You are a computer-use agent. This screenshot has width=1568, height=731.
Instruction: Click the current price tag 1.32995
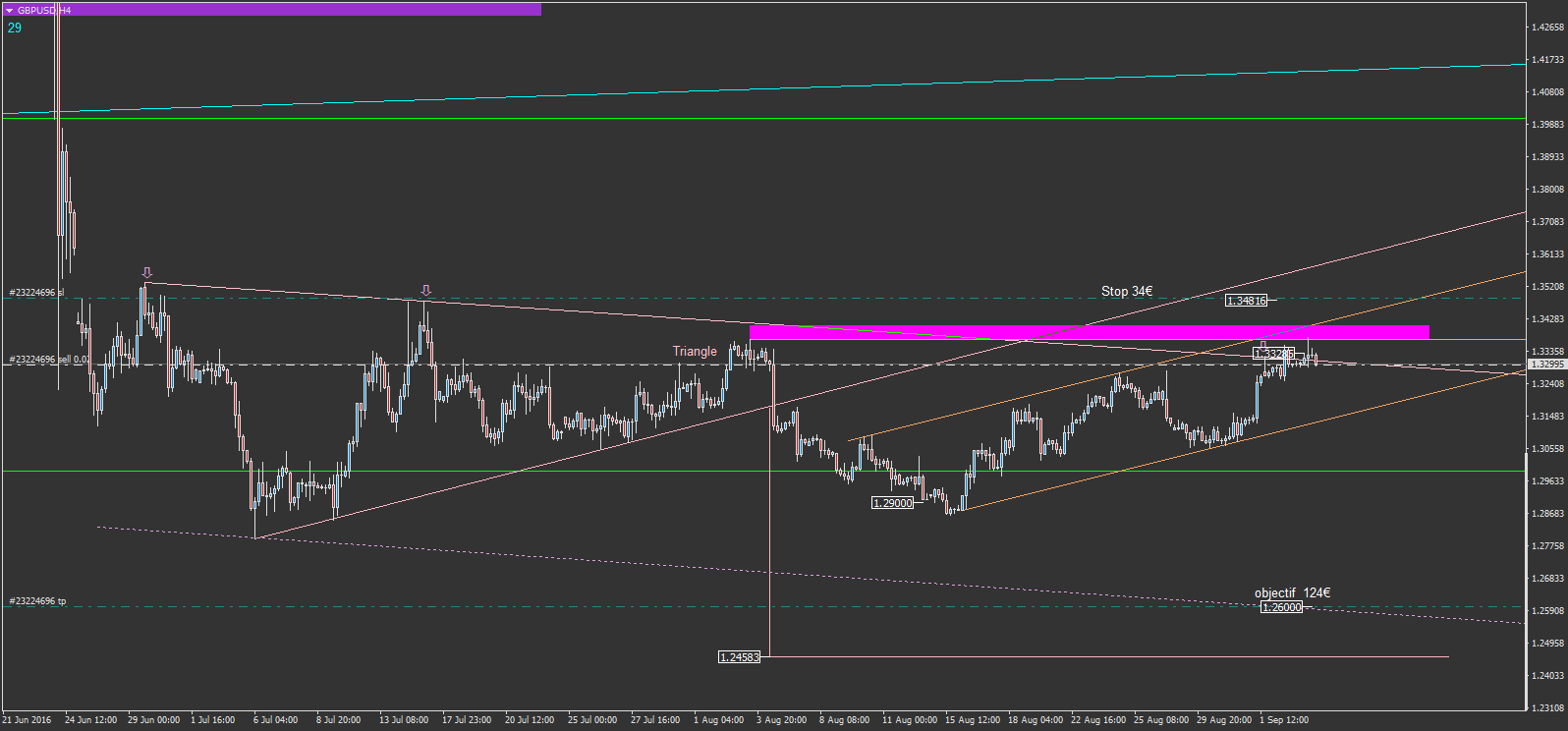(x=1547, y=365)
